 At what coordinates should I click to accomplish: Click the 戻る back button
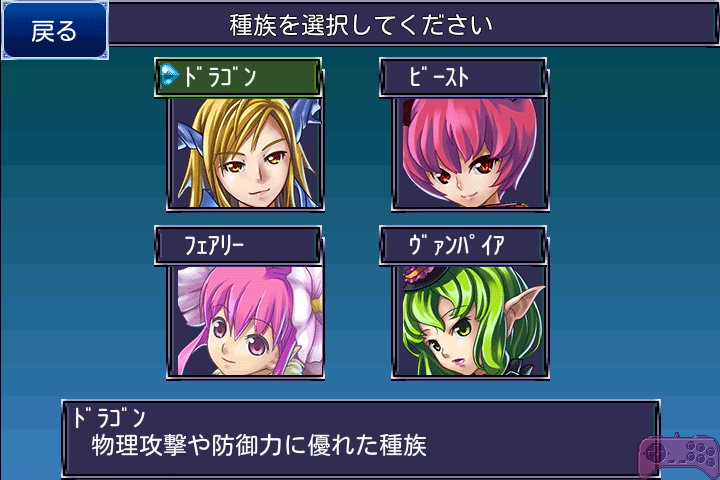[55, 30]
